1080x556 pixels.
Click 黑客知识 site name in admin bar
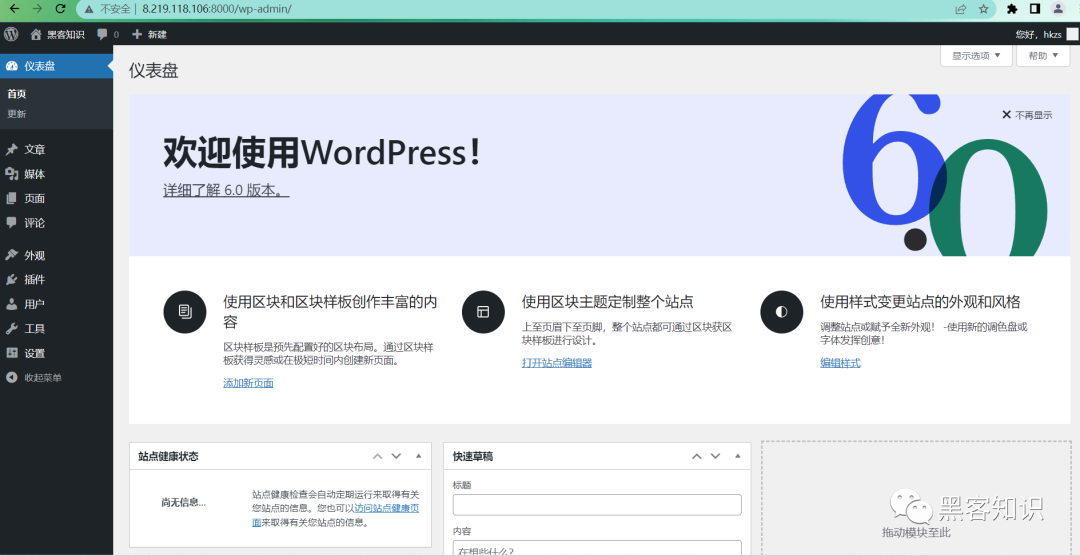pos(65,34)
